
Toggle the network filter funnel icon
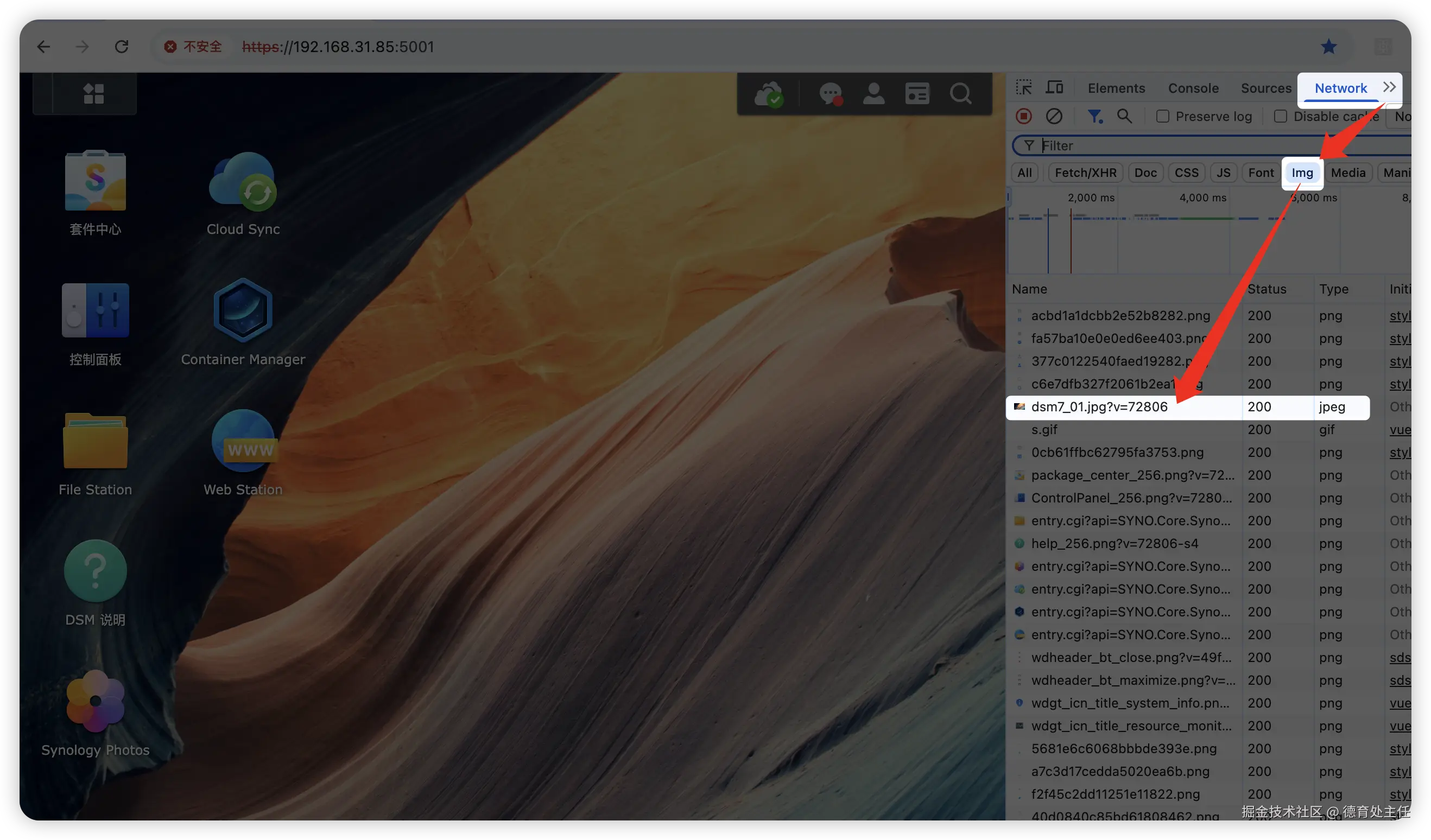1094,116
